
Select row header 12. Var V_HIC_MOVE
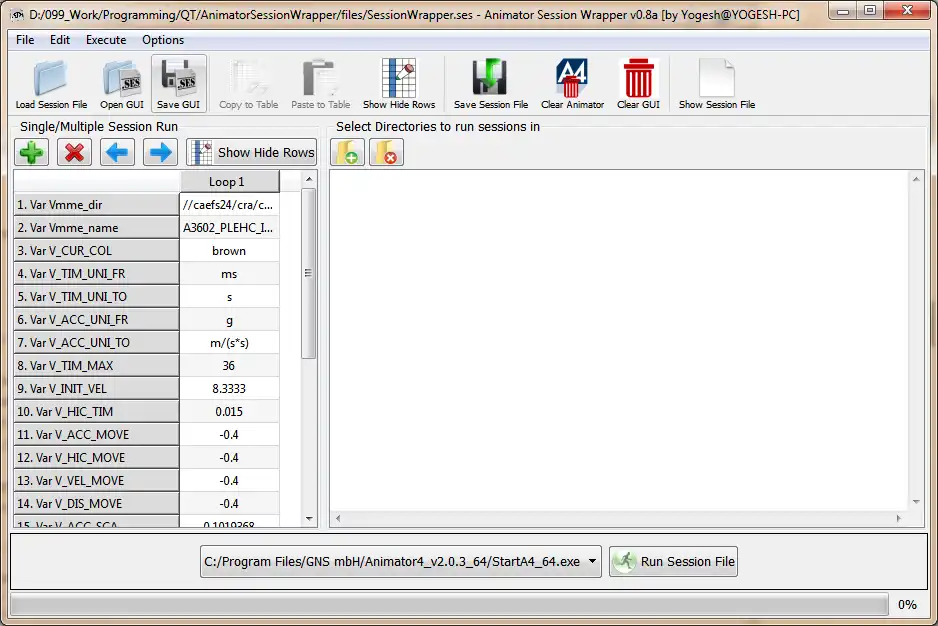pos(96,458)
